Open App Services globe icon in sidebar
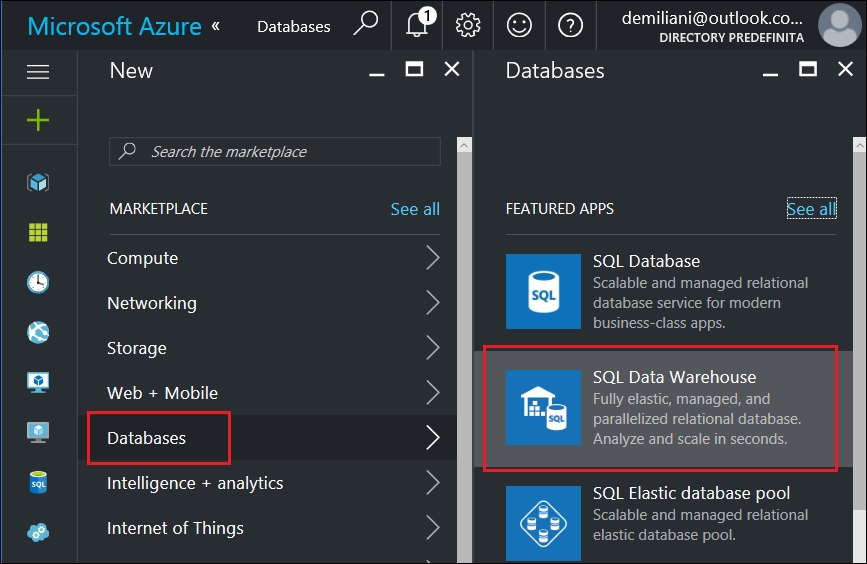 pyautogui.click(x=38, y=332)
